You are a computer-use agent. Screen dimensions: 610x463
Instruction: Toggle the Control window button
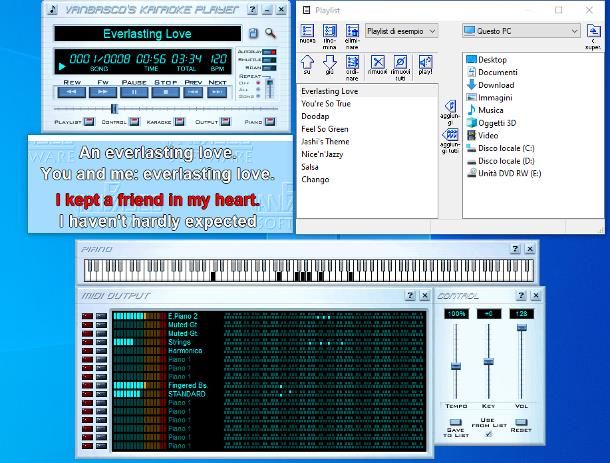134,122
